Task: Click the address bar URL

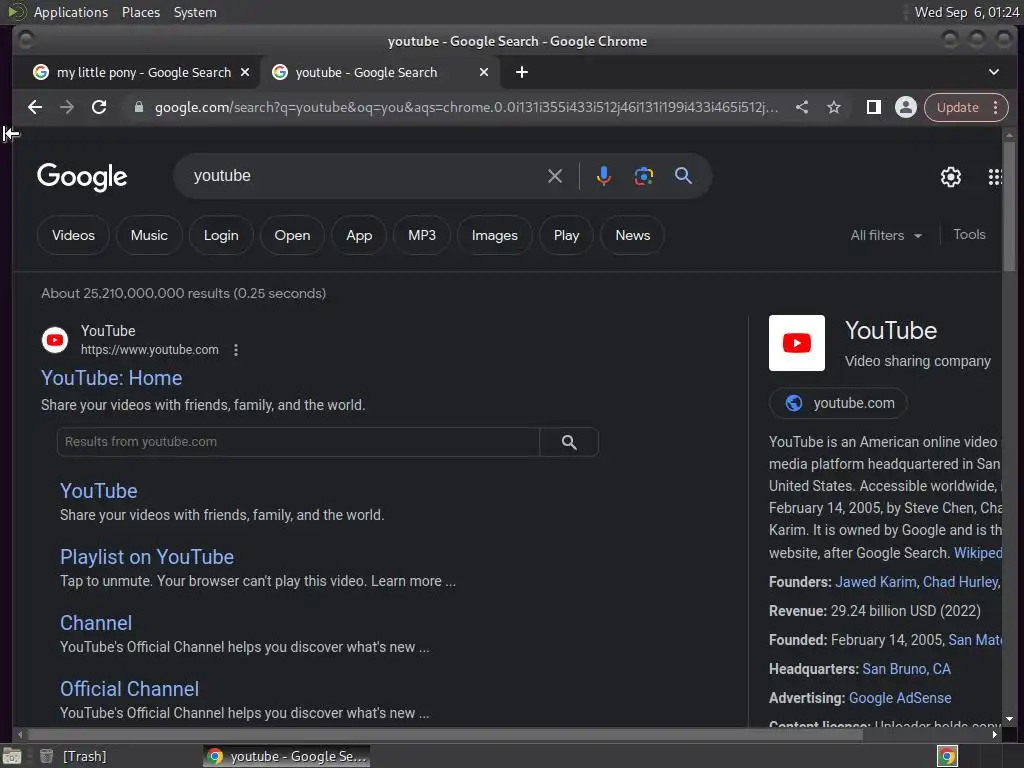Action: tap(466, 108)
